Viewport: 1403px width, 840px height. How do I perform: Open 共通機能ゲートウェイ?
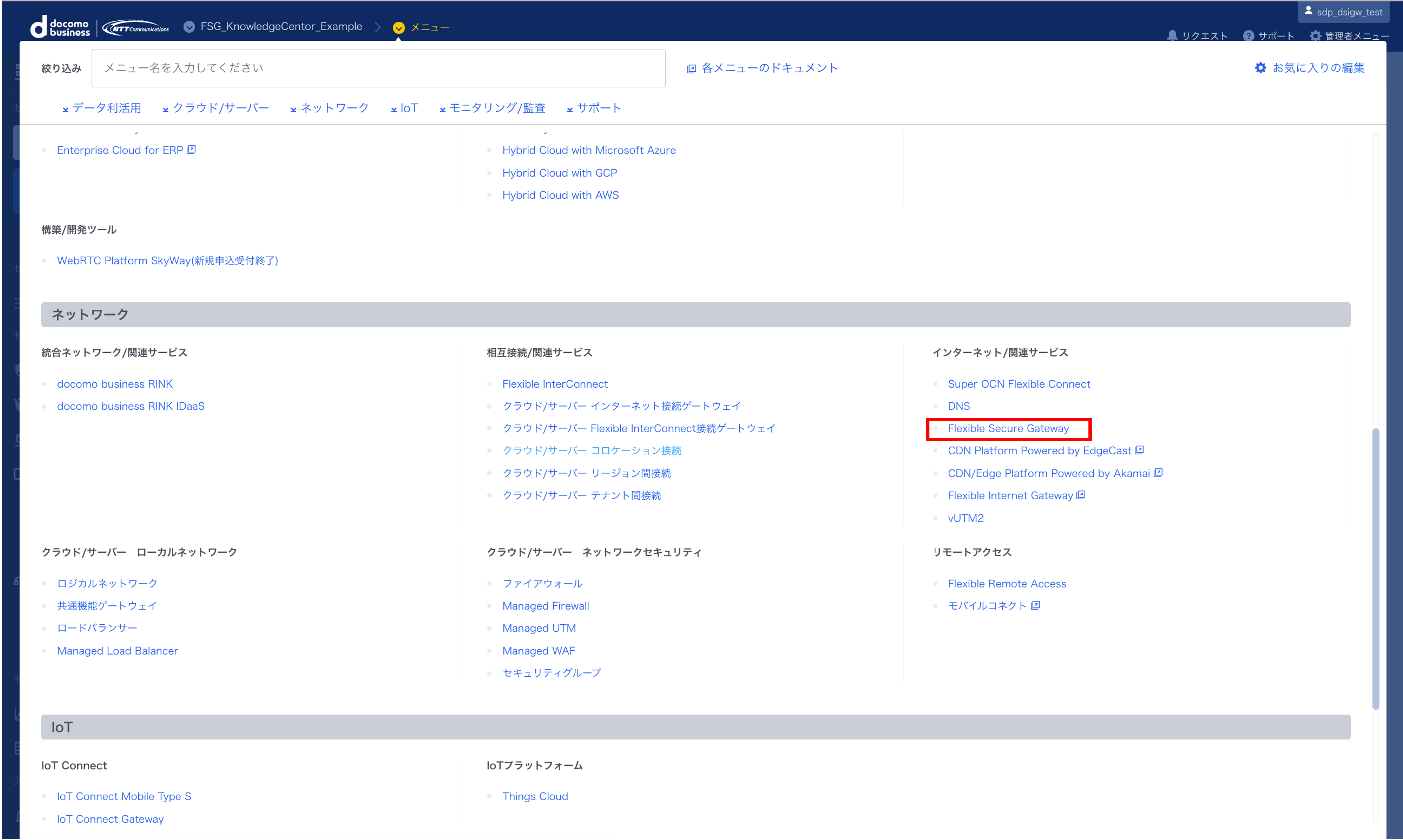(x=107, y=606)
